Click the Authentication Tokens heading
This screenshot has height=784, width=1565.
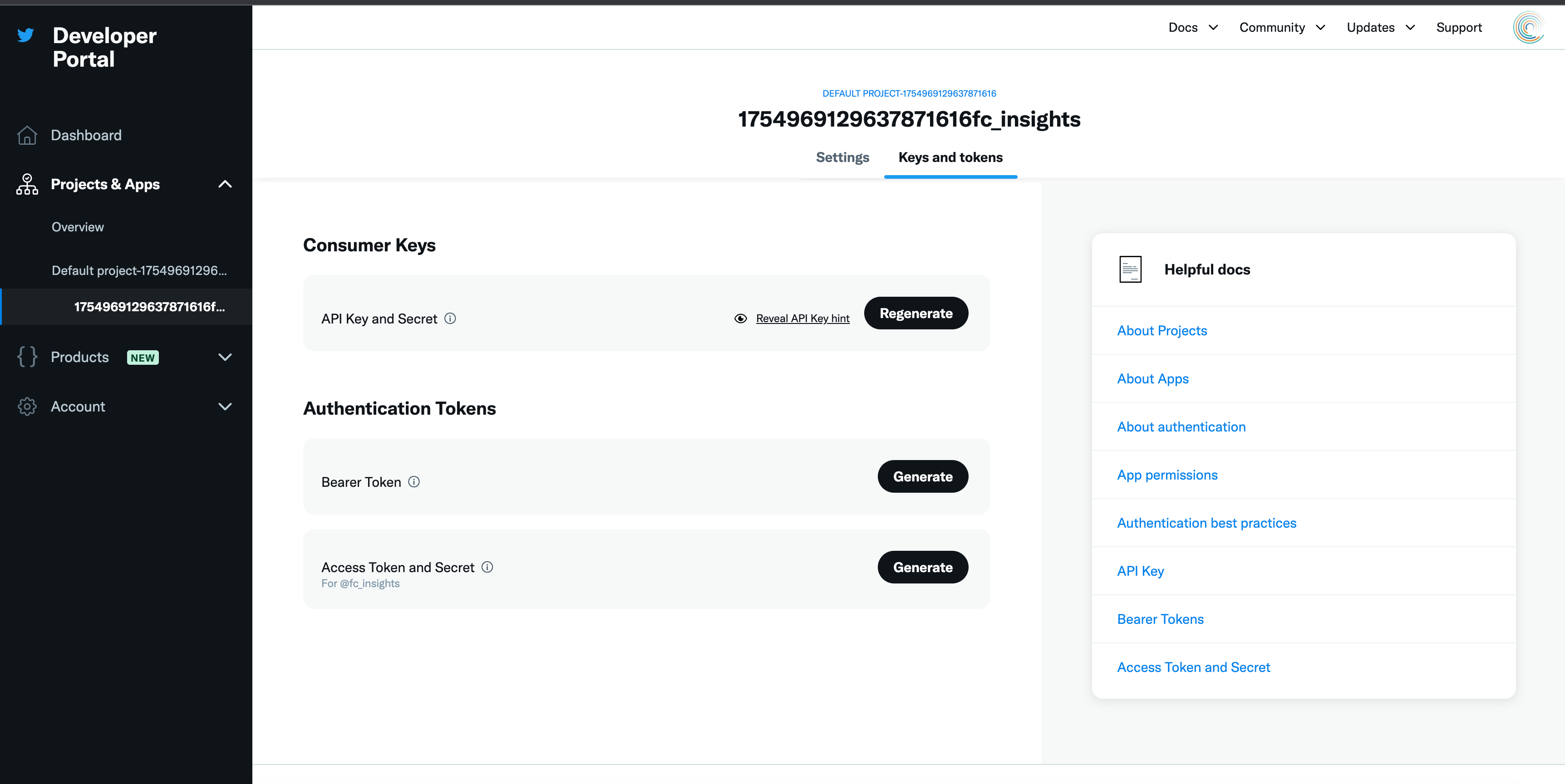tap(399, 409)
